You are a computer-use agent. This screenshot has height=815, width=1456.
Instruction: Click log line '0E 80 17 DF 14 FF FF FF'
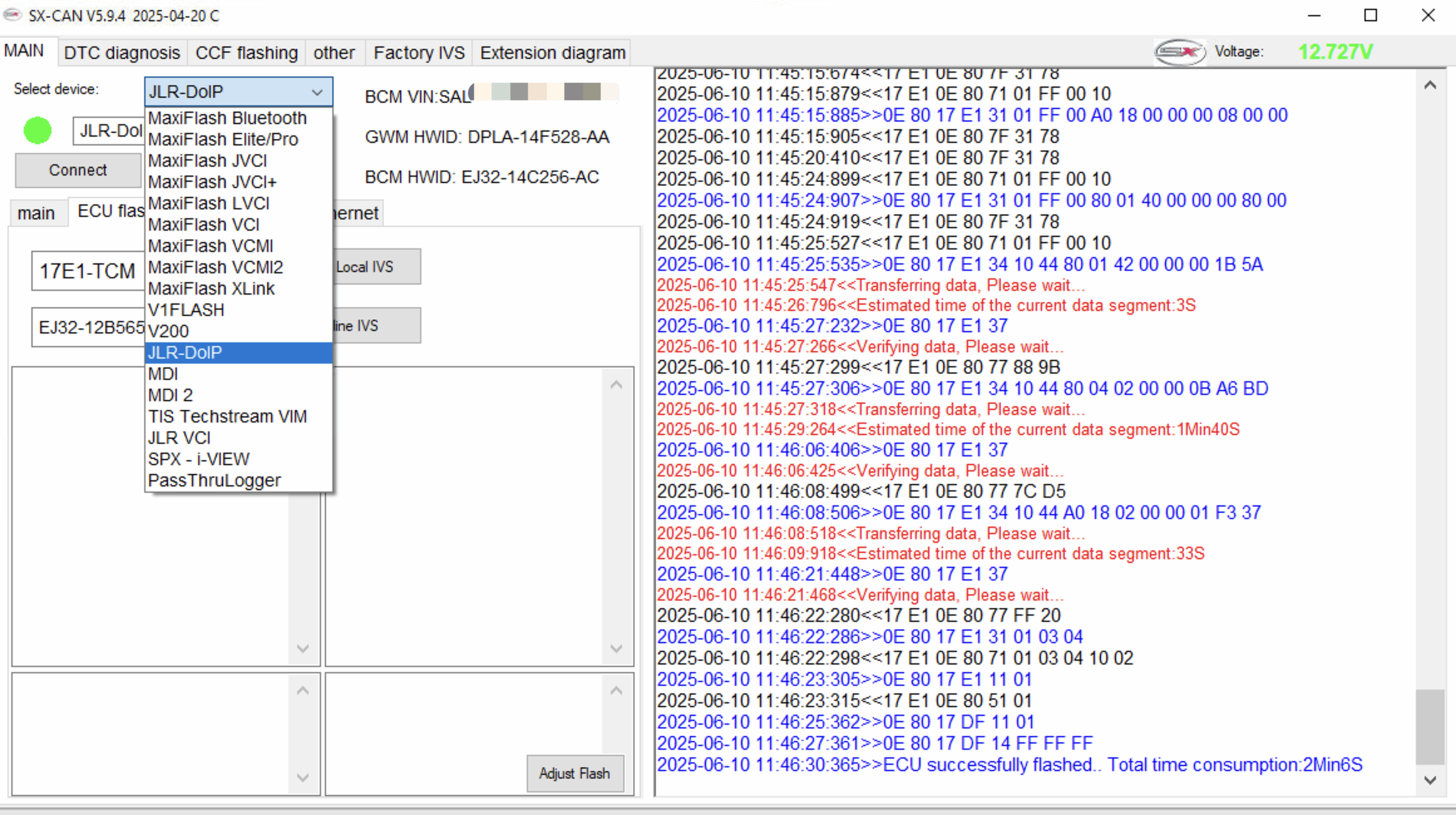874,744
